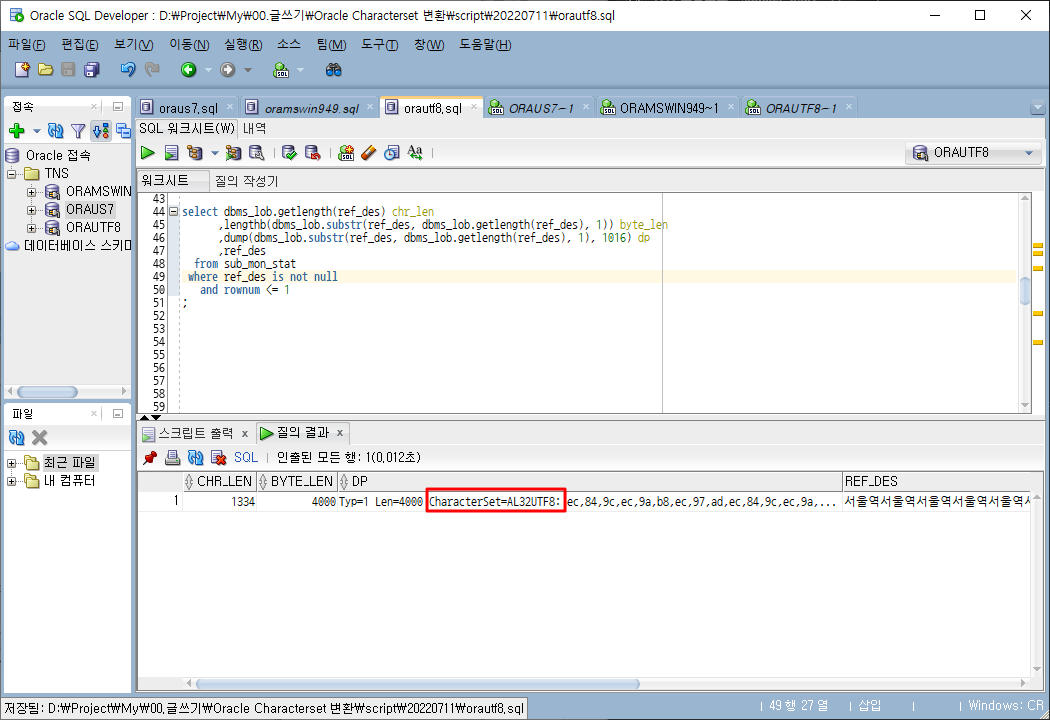Image resolution: width=1050 pixels, height=720 pixels.
Task: Minimize the 접속 connections panel
Action: (118, 106)
